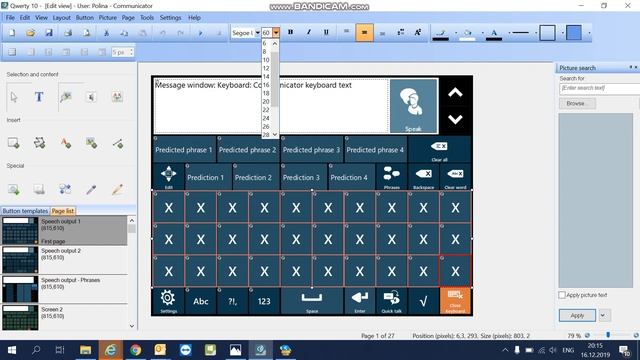The height and width of the screenshot is (360, 640).
Task: Click the Abc keyboard button
Action: pyautogui.click(x=200, y=301)
